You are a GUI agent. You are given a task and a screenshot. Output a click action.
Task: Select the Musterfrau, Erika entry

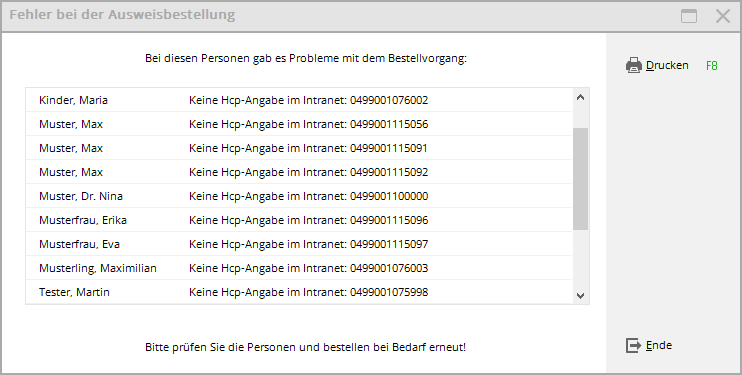pyautogui.click(x=299, y=220)
